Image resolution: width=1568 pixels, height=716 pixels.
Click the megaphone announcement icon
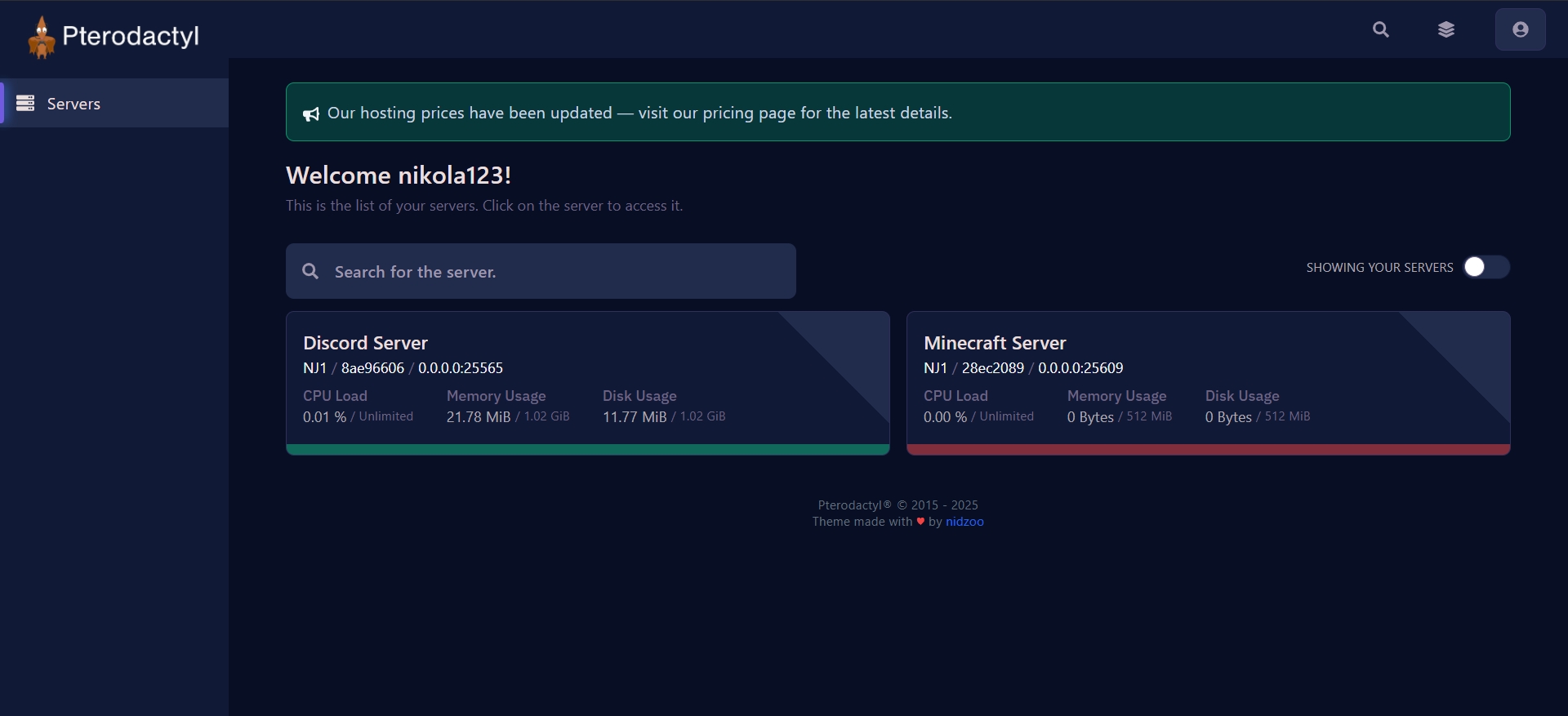(311, 114)
